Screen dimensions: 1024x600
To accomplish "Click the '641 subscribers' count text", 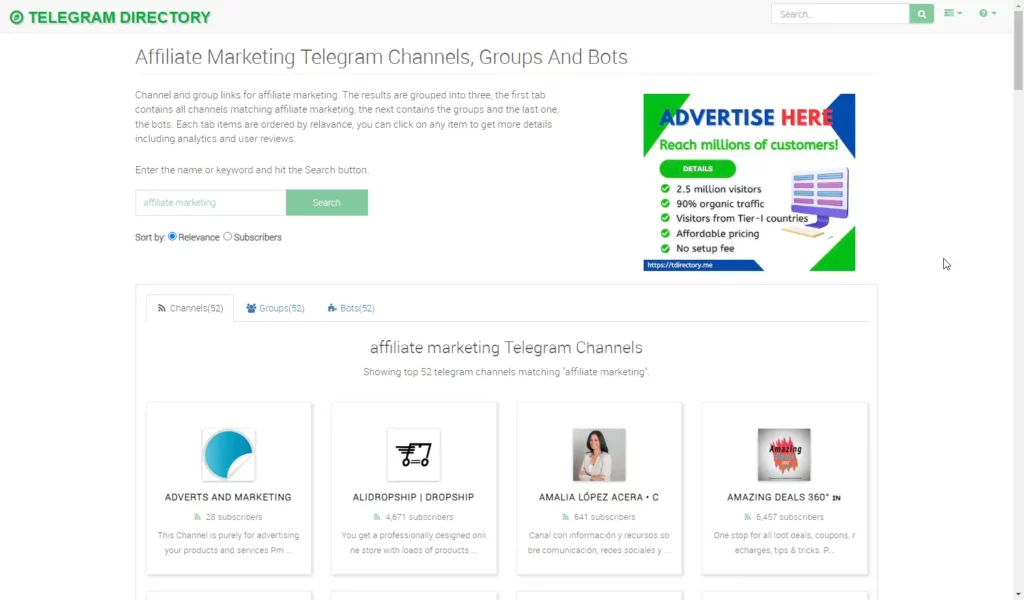I will click(605, 517).
